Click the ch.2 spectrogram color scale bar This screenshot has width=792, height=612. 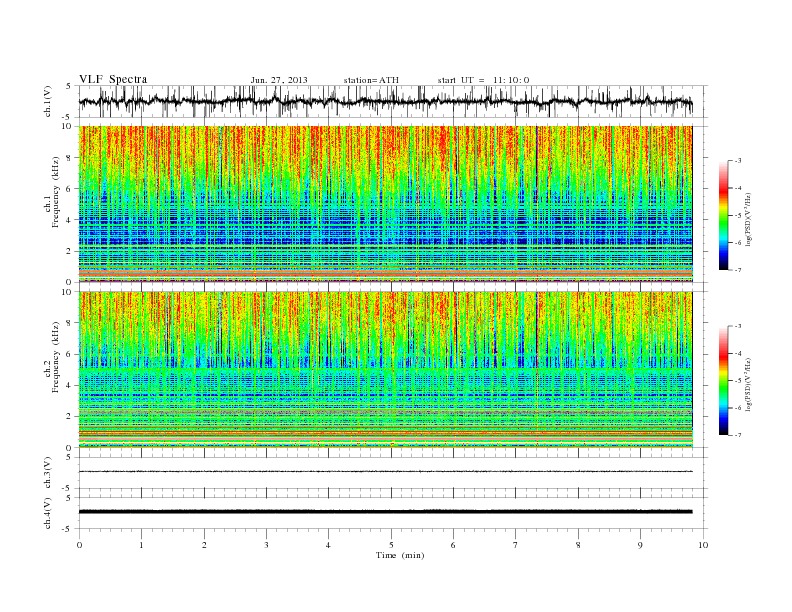(723, 380)
